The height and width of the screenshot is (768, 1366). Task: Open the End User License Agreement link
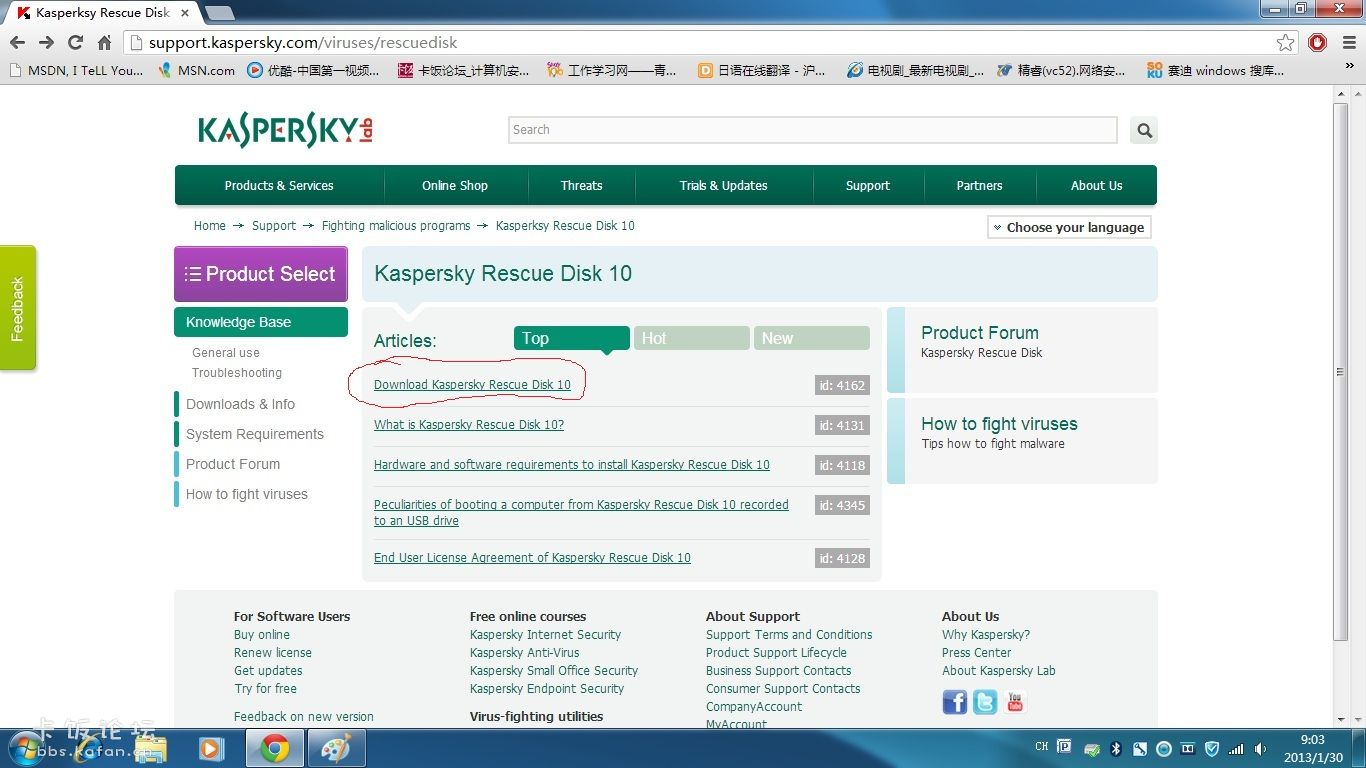coord(532,558)
